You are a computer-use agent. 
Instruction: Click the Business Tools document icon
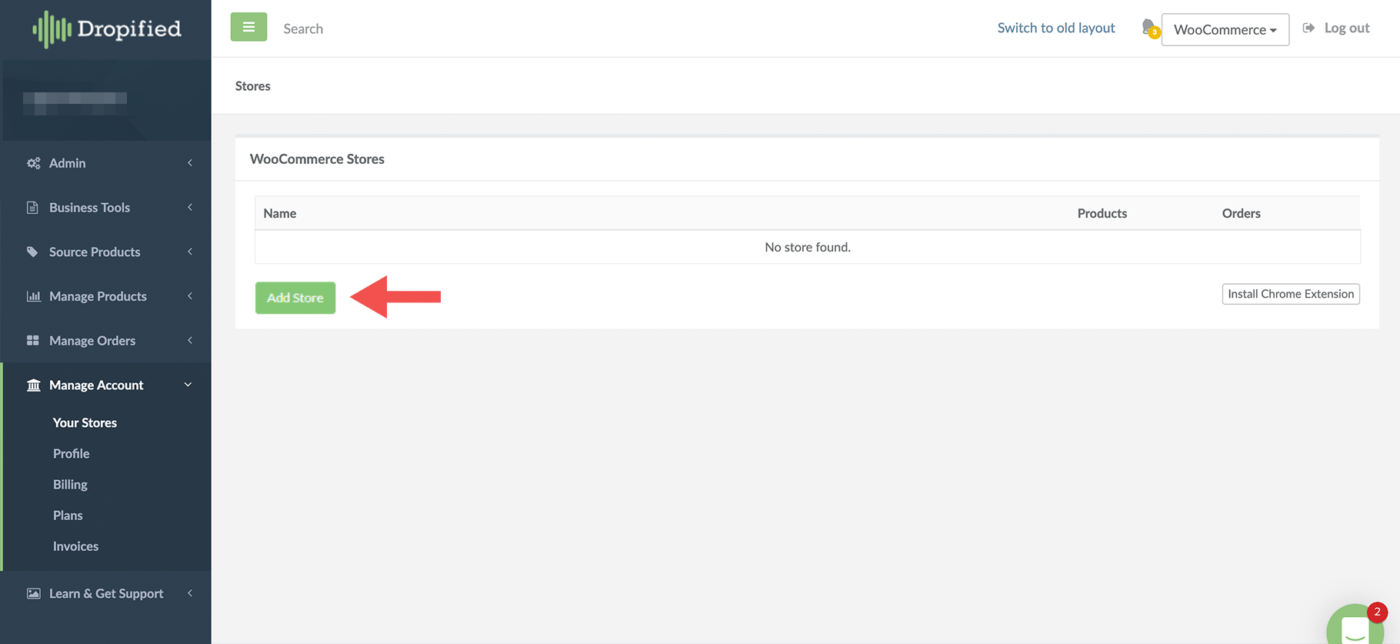32,207
